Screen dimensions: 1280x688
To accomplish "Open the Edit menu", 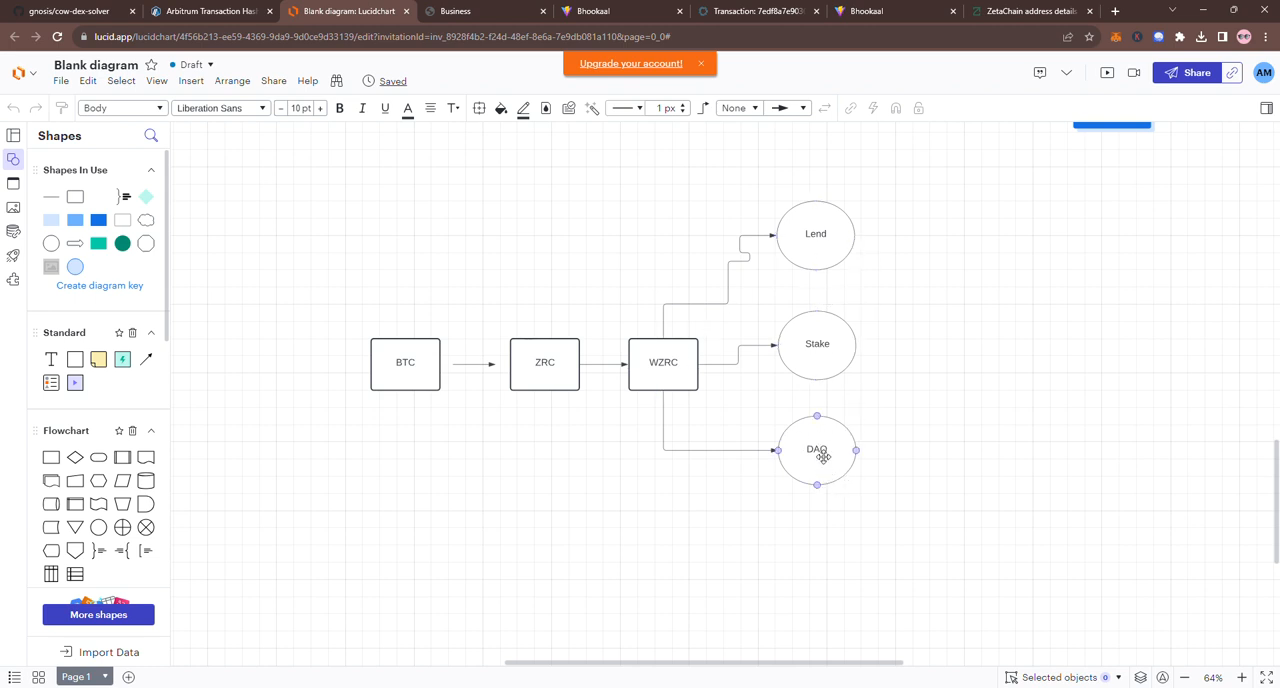I will pos(88,81).
